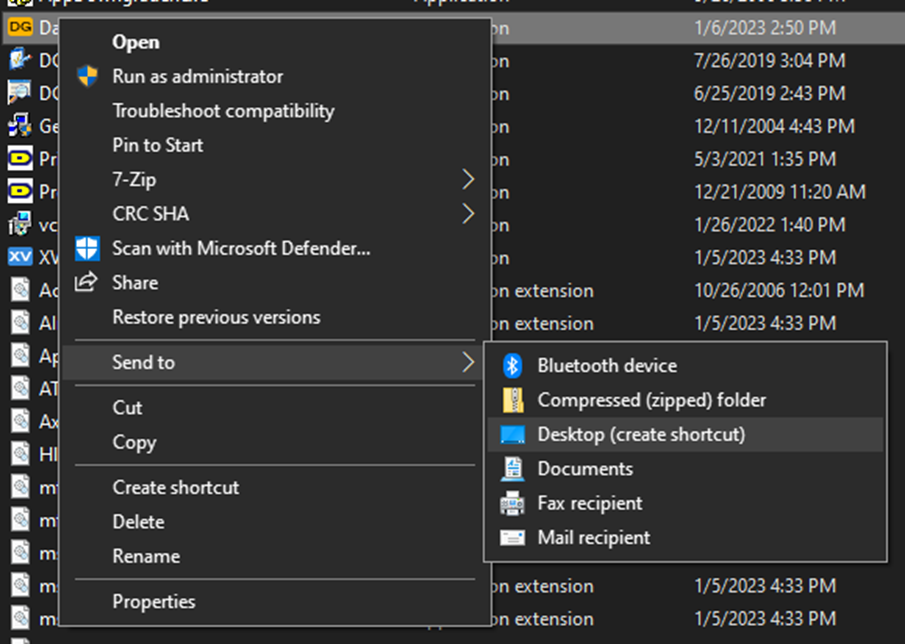The width and height of the screenshot is (905, 644).
Task: Expand the 7-Zip submenu arrow
Action: coord(468,179)
